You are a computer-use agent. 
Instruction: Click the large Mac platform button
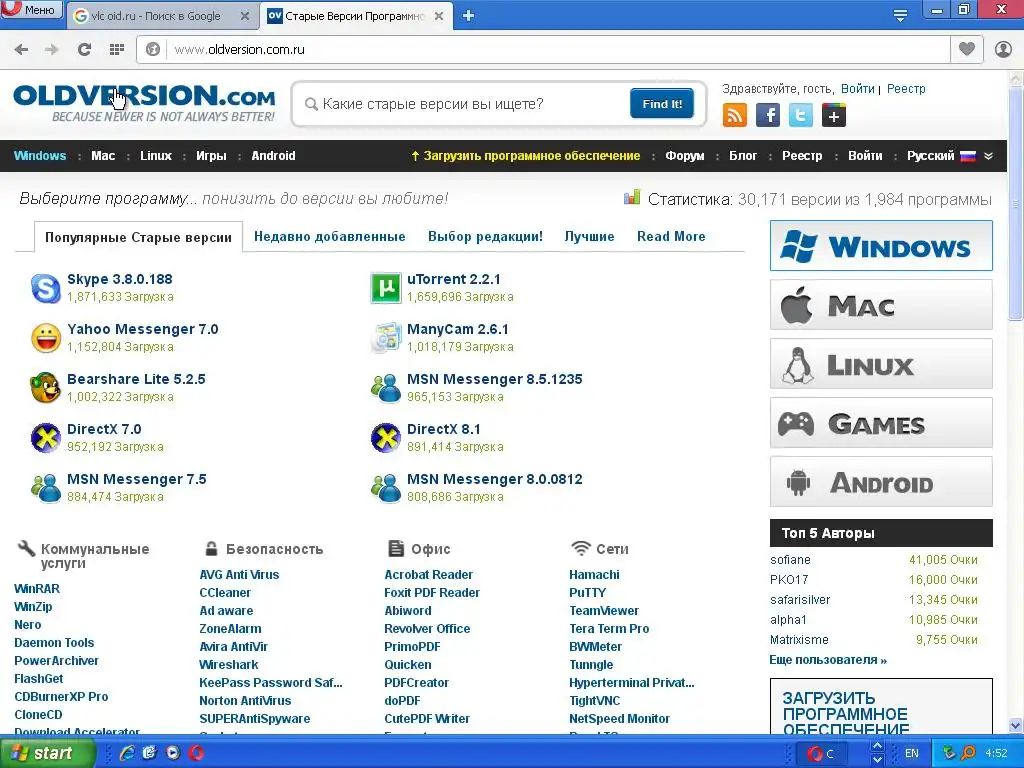tap(881, 304)
